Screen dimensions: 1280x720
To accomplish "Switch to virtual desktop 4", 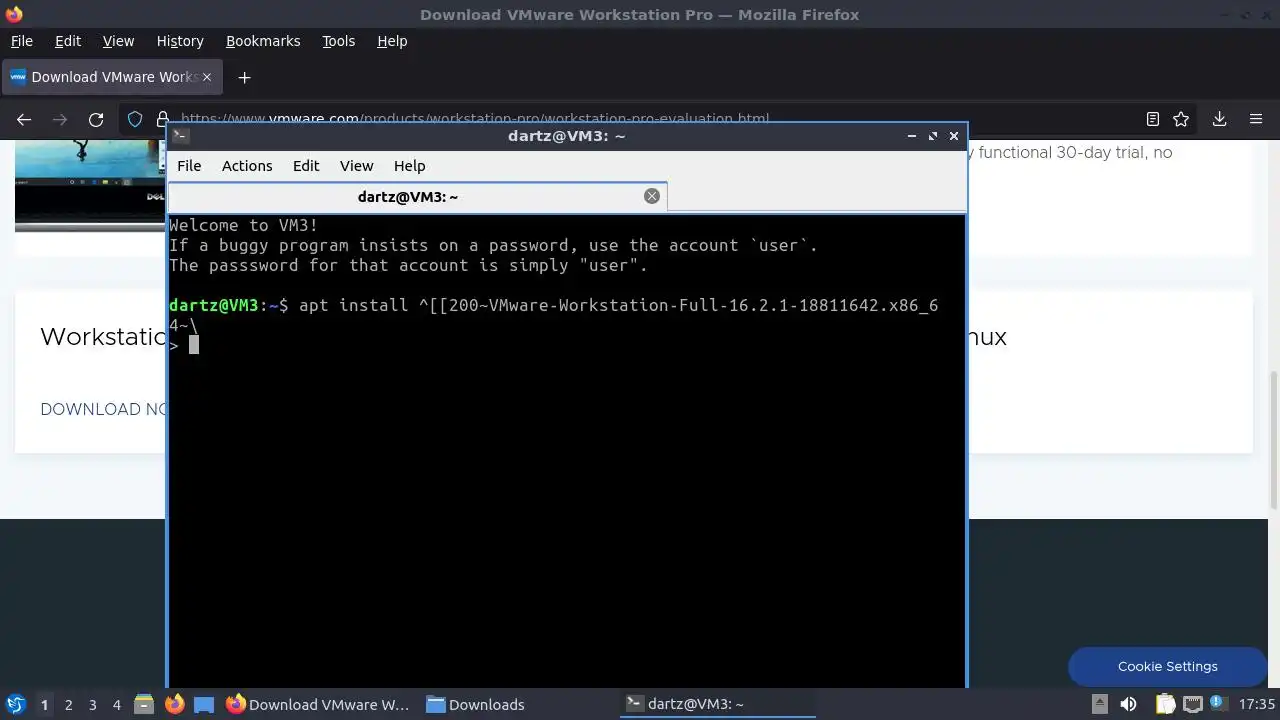I will [117, 705].
